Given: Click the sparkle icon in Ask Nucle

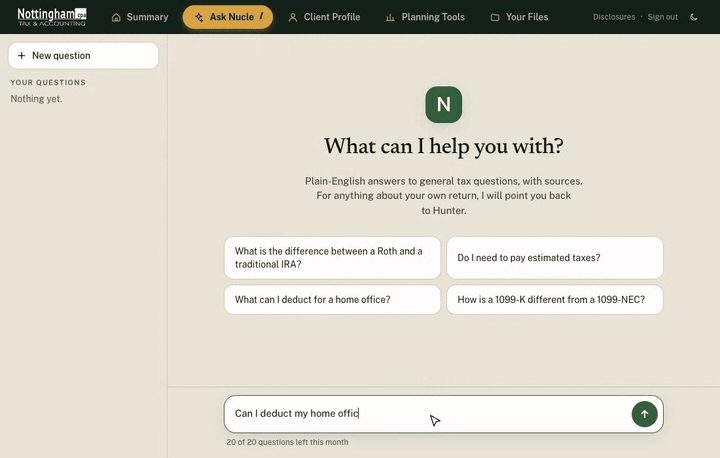Looking at the screenshot, I should click(x=199, y=17).
